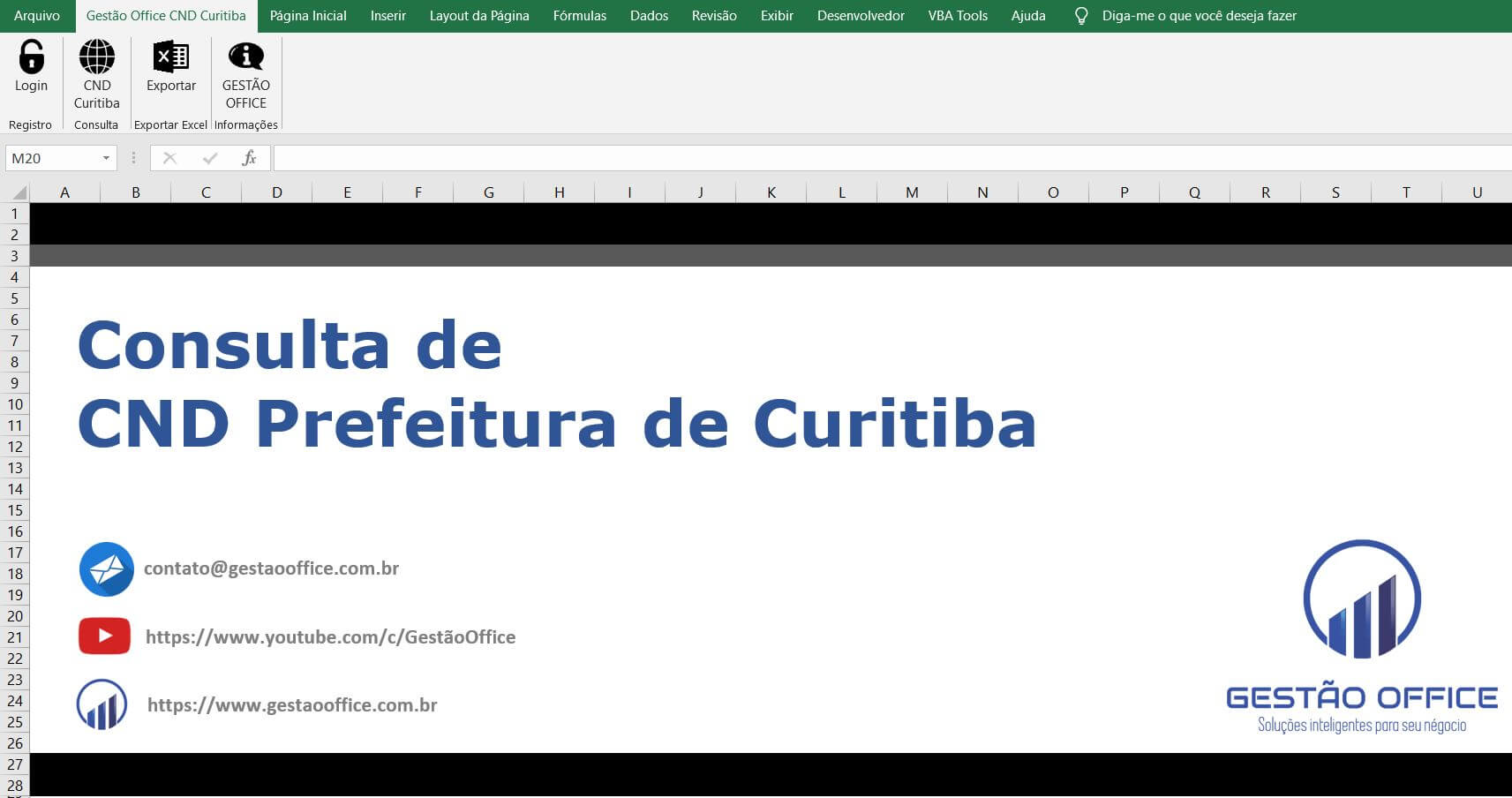Open the contato@gestaooffice.com.br email link
The height and width of the screenshot is (798, 1512).
(x=272, y=568)
